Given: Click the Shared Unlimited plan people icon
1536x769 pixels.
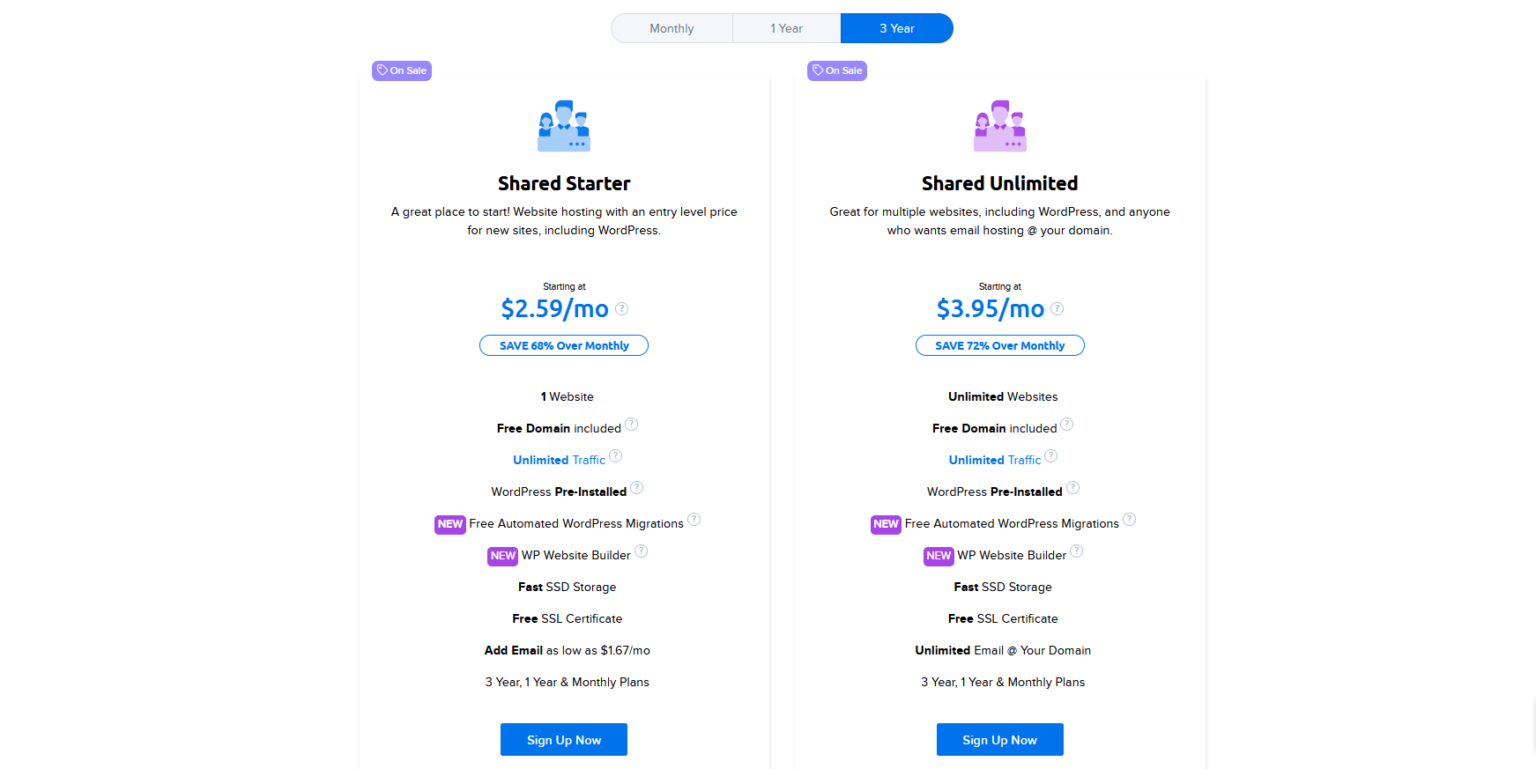Looking at the screenshot, I should tap(1000, 124).
